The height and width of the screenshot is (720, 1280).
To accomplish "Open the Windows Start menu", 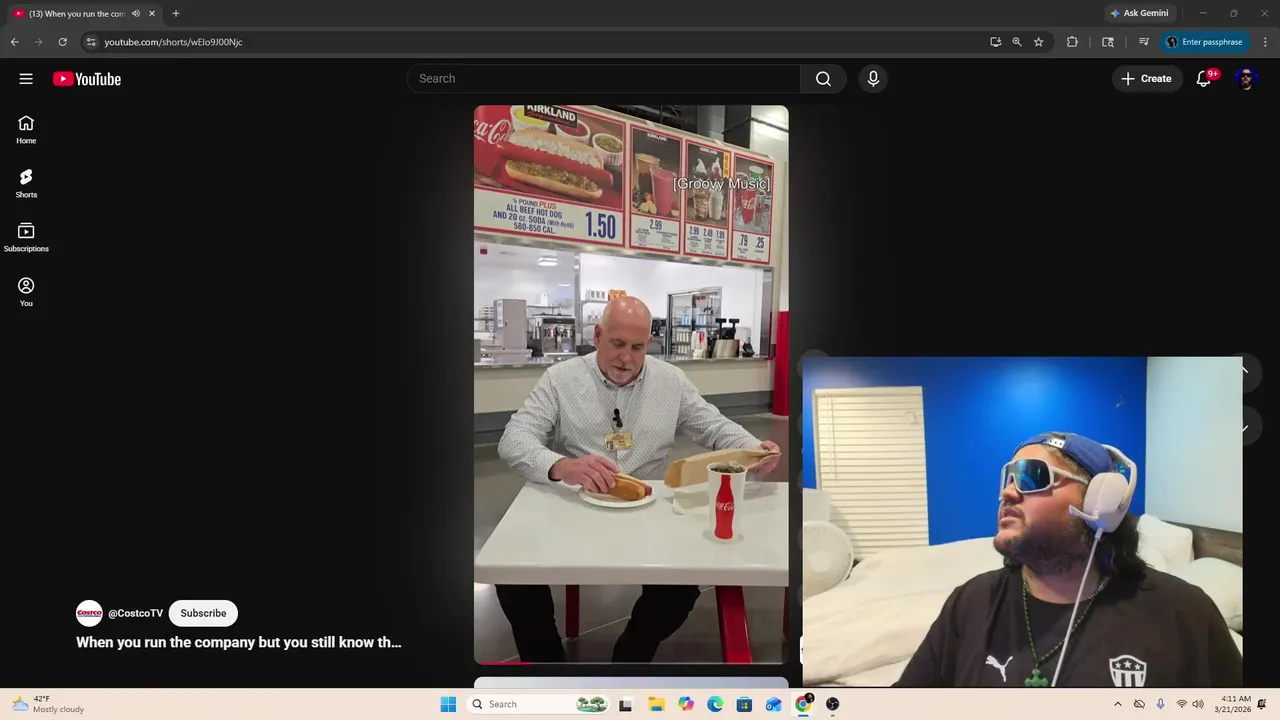I will (448, 704).
